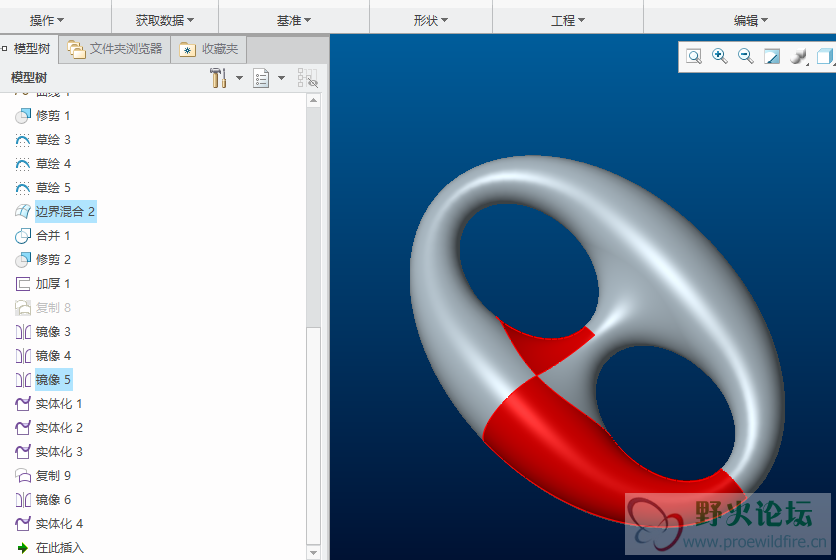836x560 pixels.
Task: Click the 镜像 5 mirror feature icon
Action: click(23, 380)
